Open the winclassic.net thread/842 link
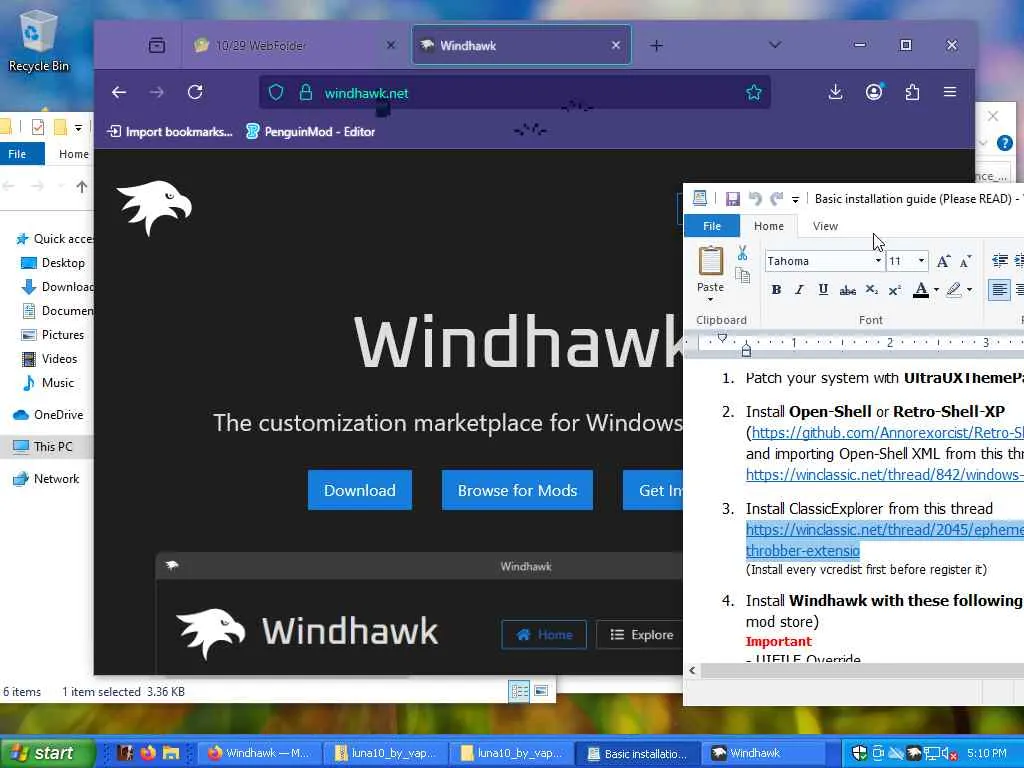1024x768 pixels. click(884, 475)
